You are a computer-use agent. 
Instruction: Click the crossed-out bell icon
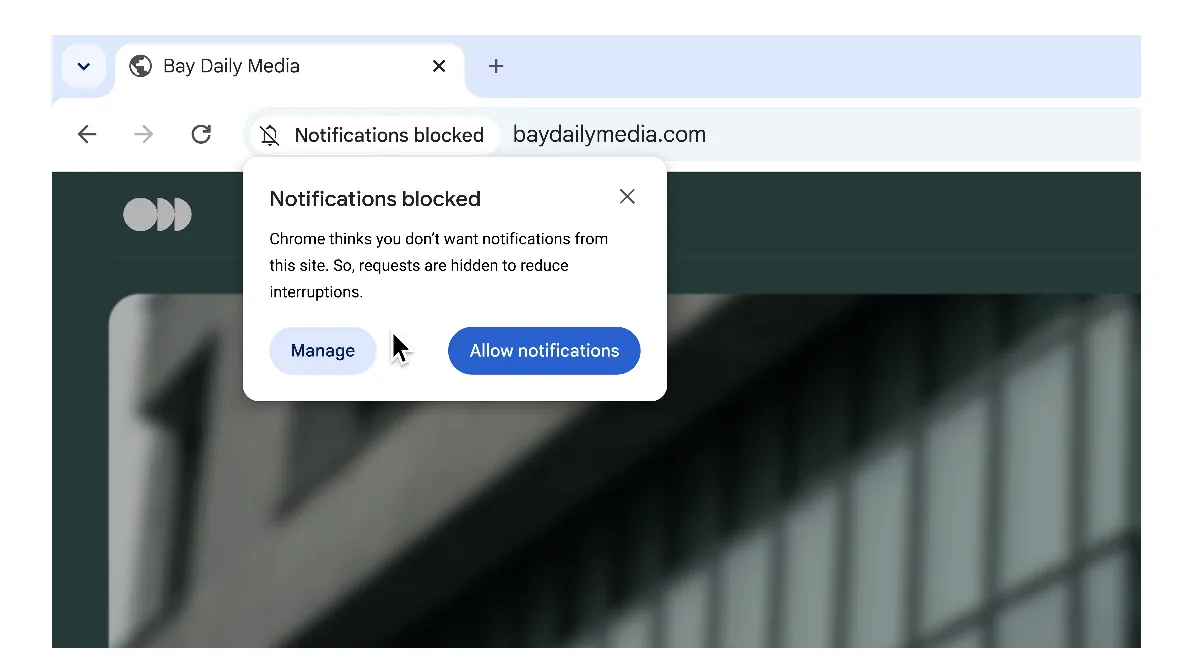[x=270, y=135]
